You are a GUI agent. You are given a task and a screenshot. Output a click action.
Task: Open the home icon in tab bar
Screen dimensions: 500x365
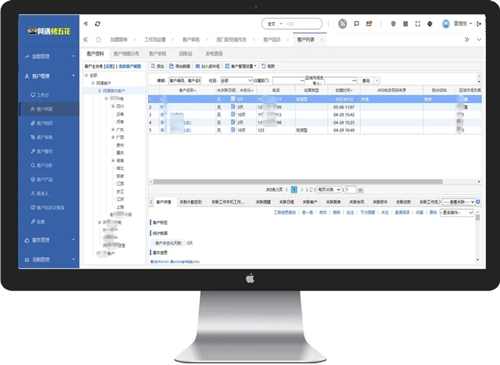tap(98, 39)
